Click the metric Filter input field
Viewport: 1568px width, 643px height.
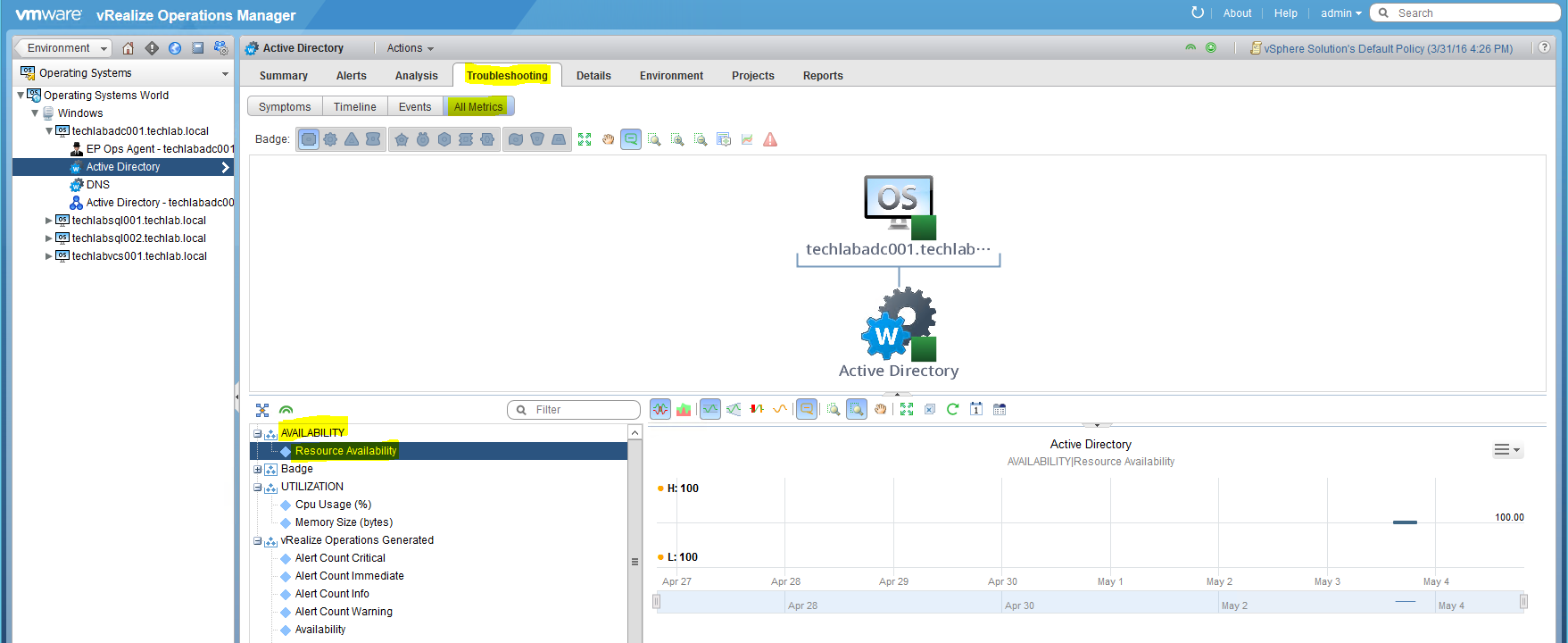574,410
